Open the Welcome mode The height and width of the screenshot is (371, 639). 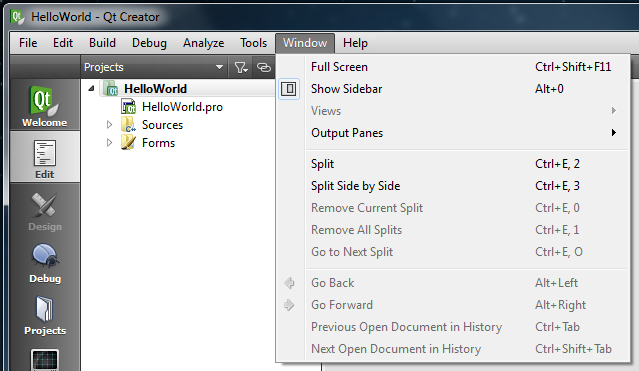44,105
